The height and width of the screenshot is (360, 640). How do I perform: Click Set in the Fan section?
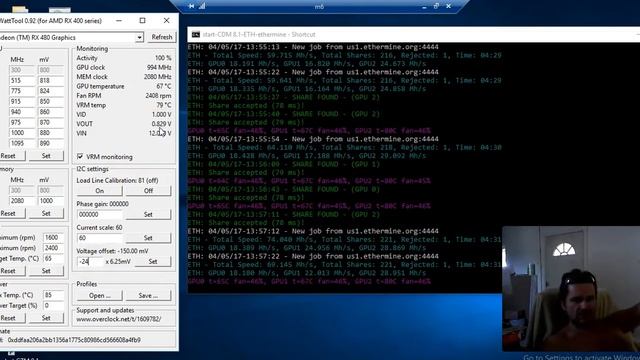[x=46, y=271]
